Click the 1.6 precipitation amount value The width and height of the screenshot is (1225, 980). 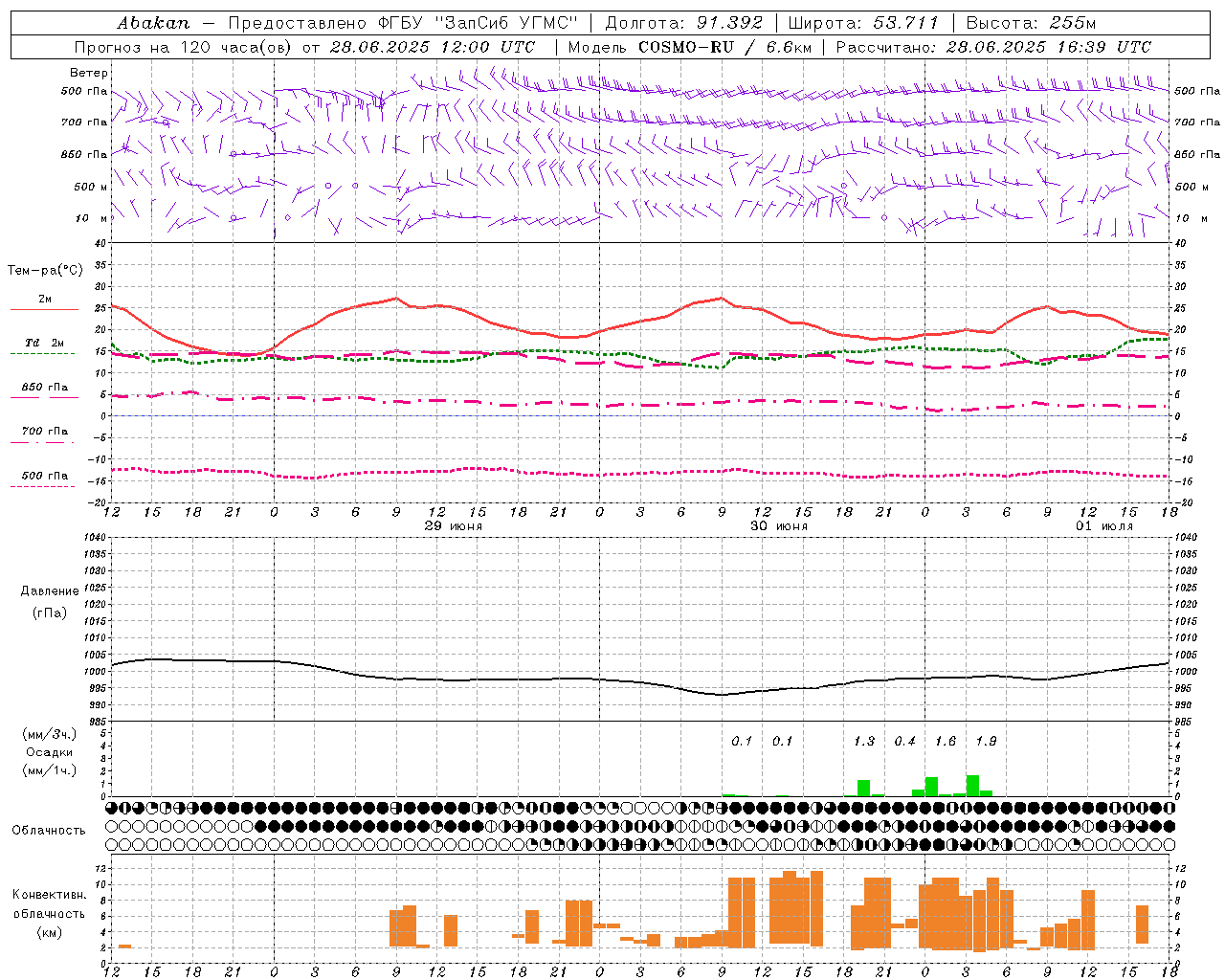tap(946, 742)
